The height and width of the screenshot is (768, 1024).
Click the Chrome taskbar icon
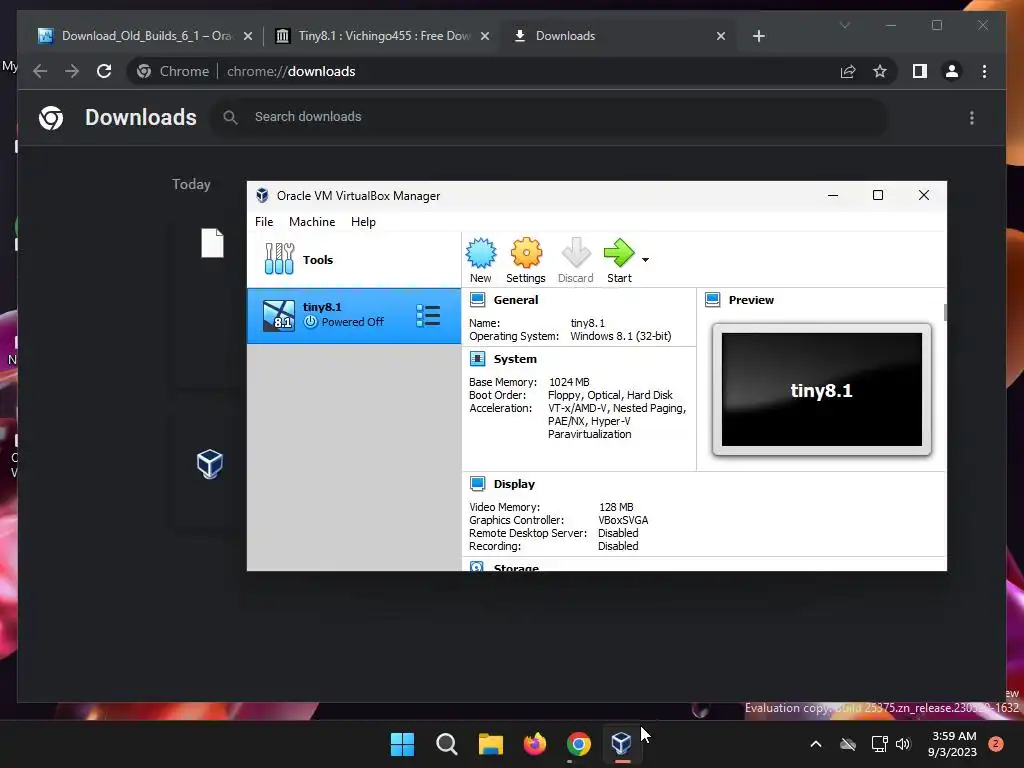[x=579, y=744]
